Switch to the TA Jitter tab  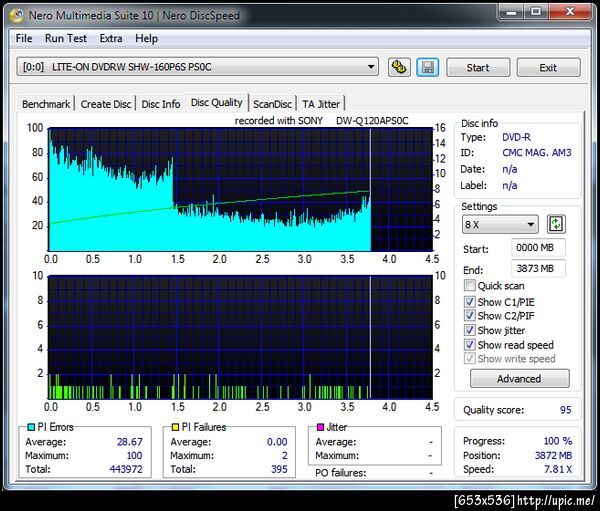click(x=321, y=104)
